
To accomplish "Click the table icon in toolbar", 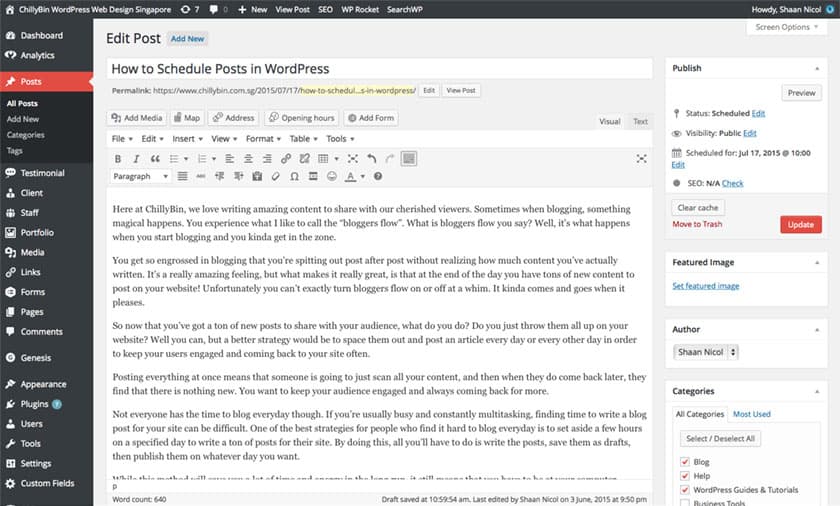I will coord(323,158).
